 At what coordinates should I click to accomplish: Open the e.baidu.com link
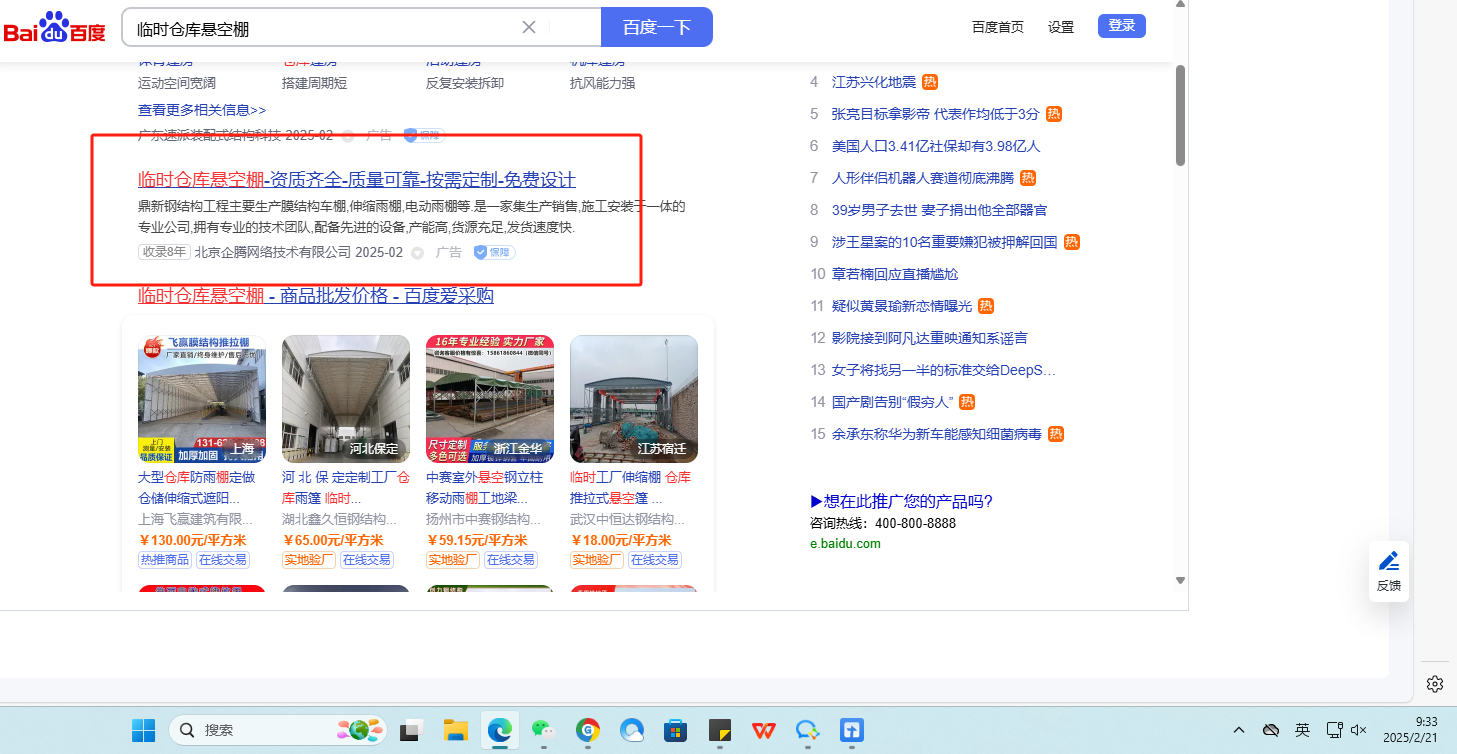[x=845, y=543]
